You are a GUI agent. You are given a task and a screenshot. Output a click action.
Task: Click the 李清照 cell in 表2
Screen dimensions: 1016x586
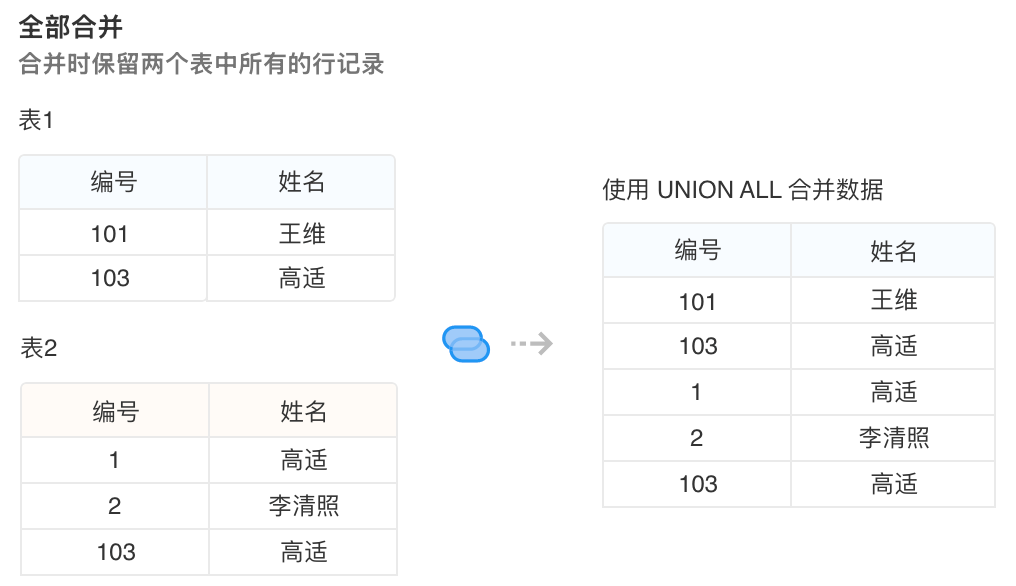pos(304,506)
